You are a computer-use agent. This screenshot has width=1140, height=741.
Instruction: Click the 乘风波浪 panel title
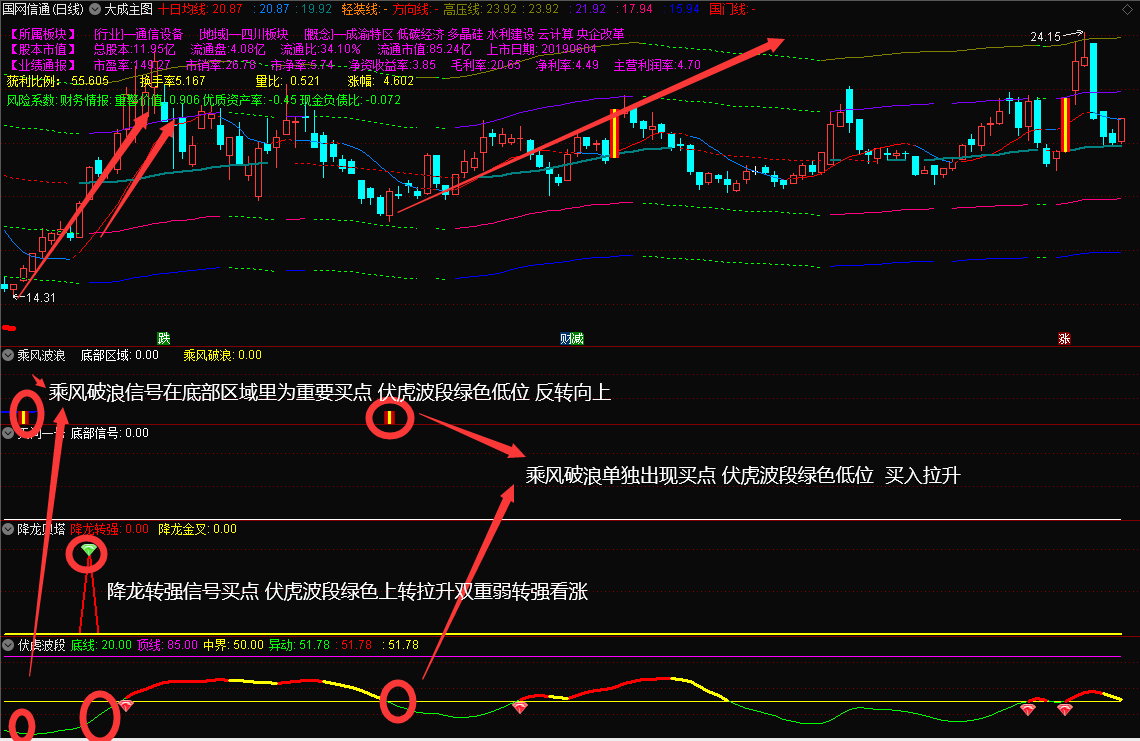tap(41, 355)
